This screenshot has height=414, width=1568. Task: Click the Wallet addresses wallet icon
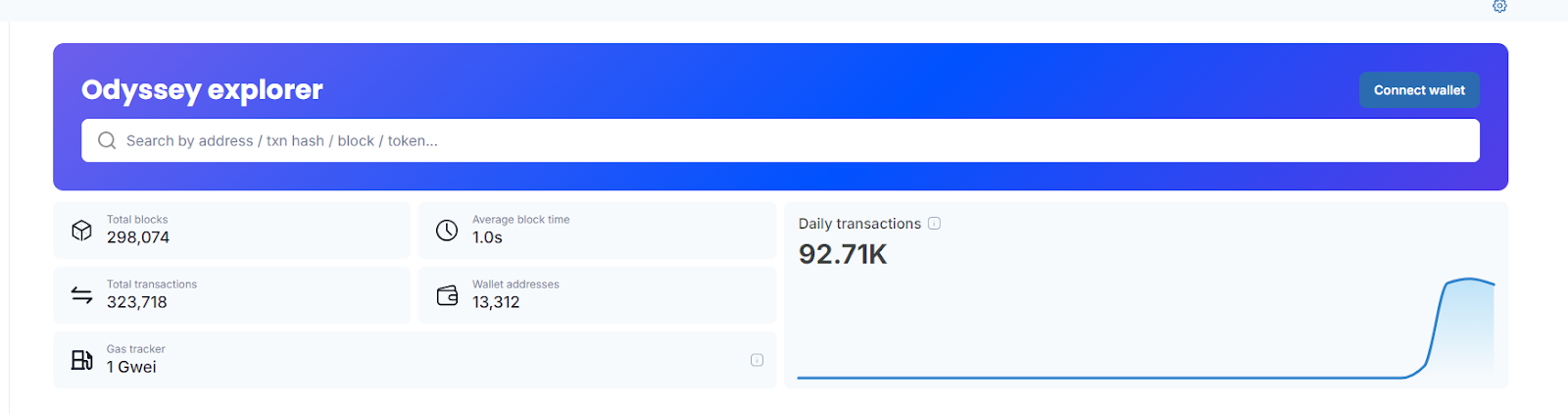pos(447,295)
